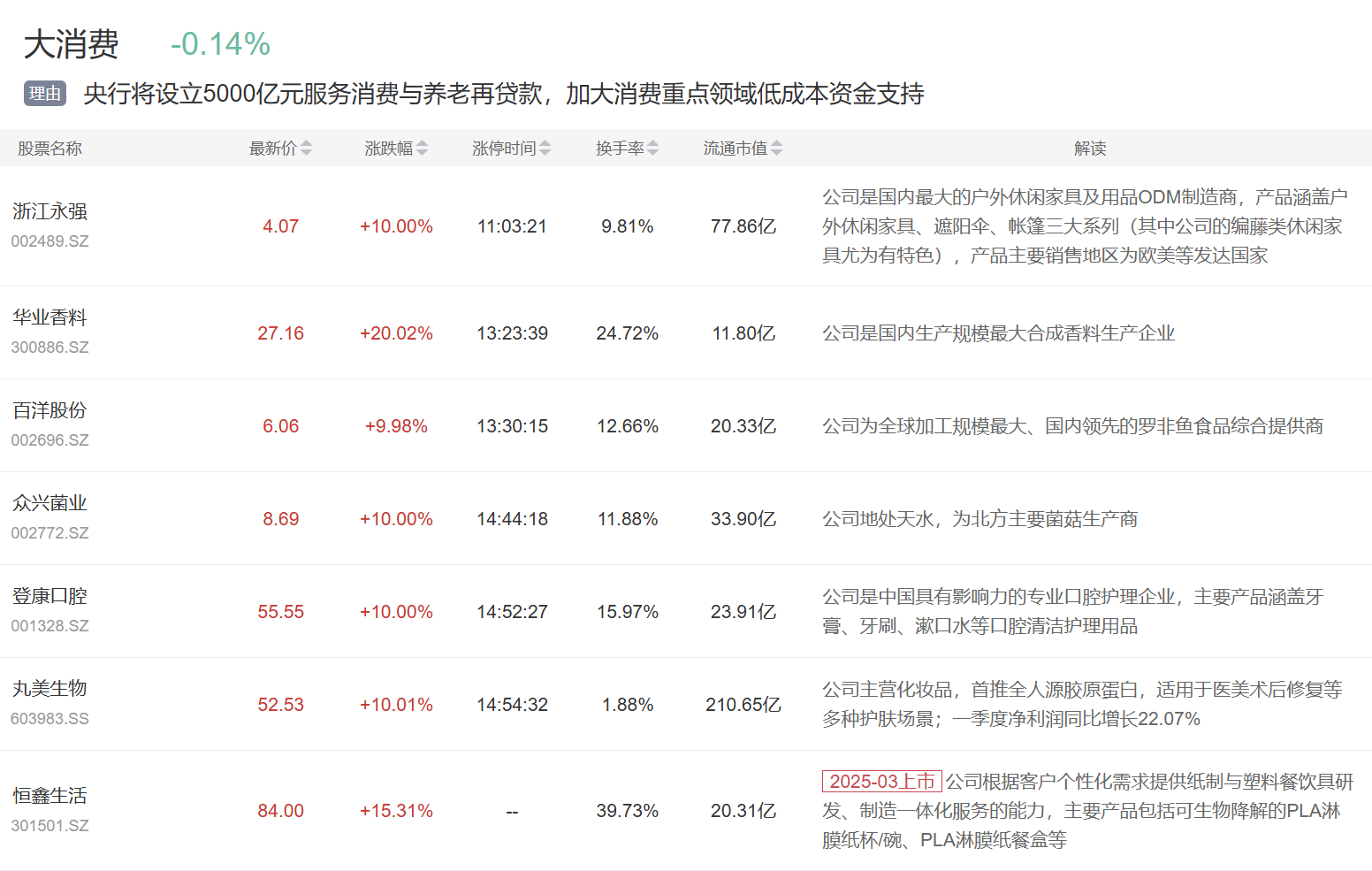The height and width of the screenshot is (871, 1372).
Task: Click stock code 301501.SZ
Action: (50, 826)
